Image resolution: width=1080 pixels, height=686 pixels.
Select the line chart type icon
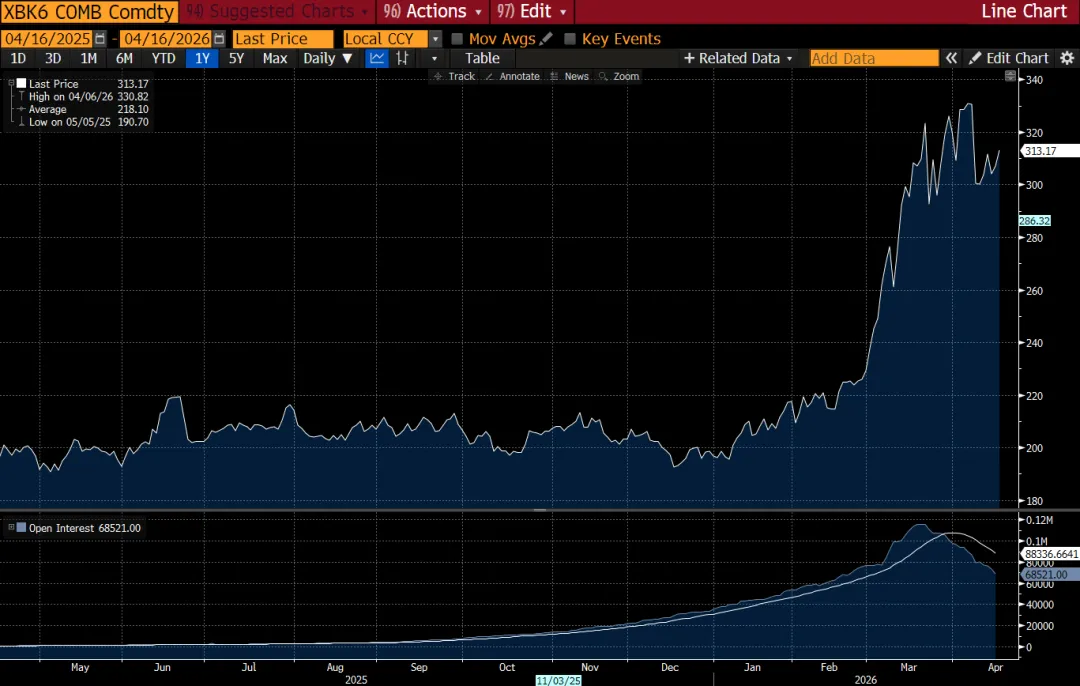pos(377,59)
